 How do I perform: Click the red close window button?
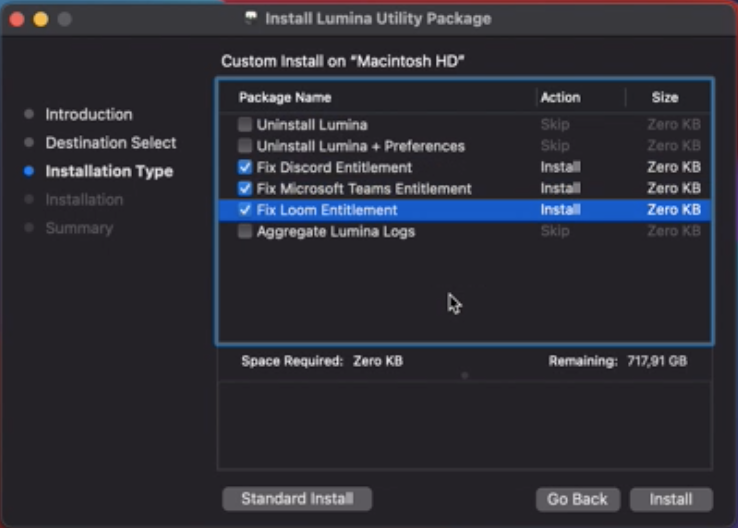click(17, 19)
